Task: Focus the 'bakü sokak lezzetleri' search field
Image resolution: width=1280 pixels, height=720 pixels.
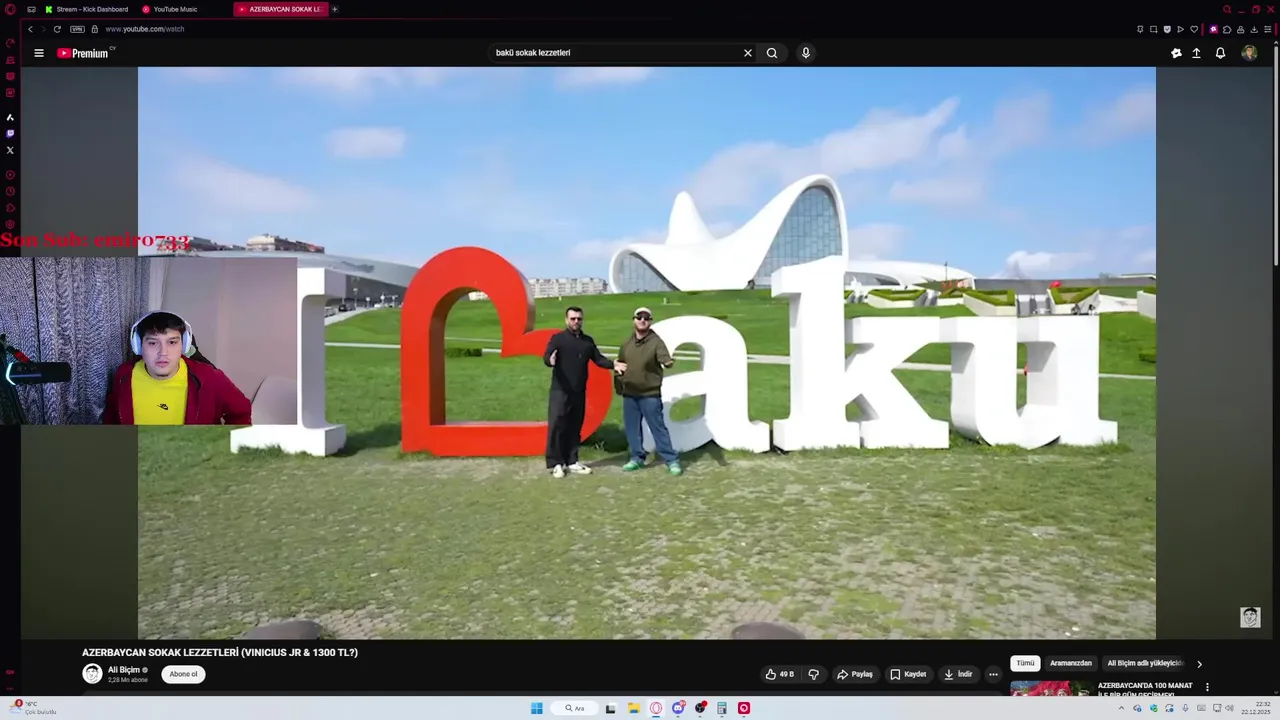Action: point(615,53)
